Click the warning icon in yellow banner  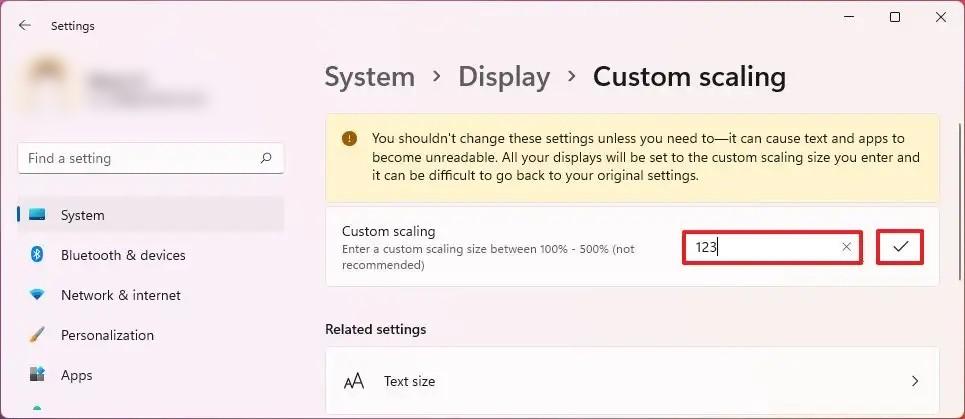(x=349, y=139)
